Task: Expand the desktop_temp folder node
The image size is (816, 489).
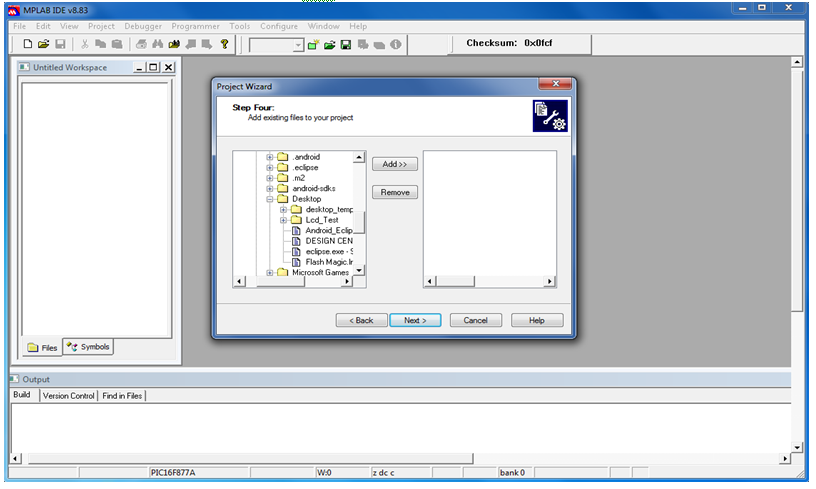Action: pos(283,210)
